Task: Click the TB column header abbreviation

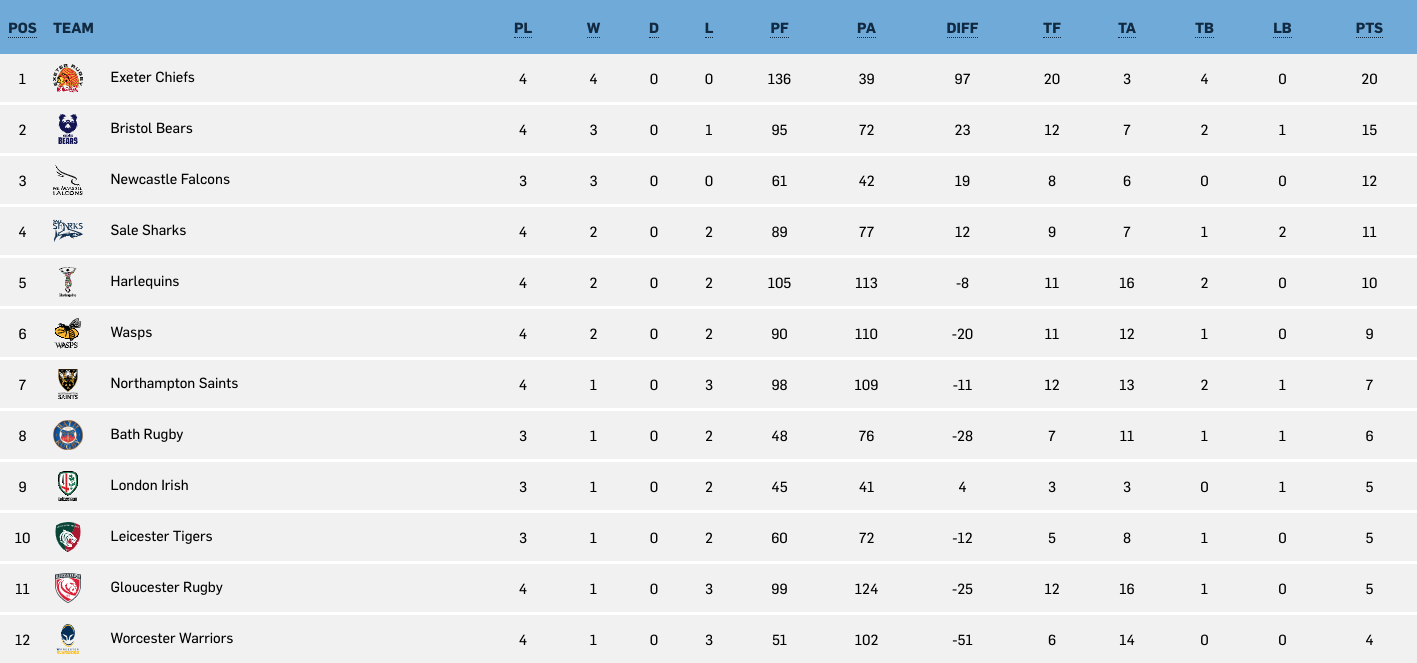Action: tap(1204, 28)
